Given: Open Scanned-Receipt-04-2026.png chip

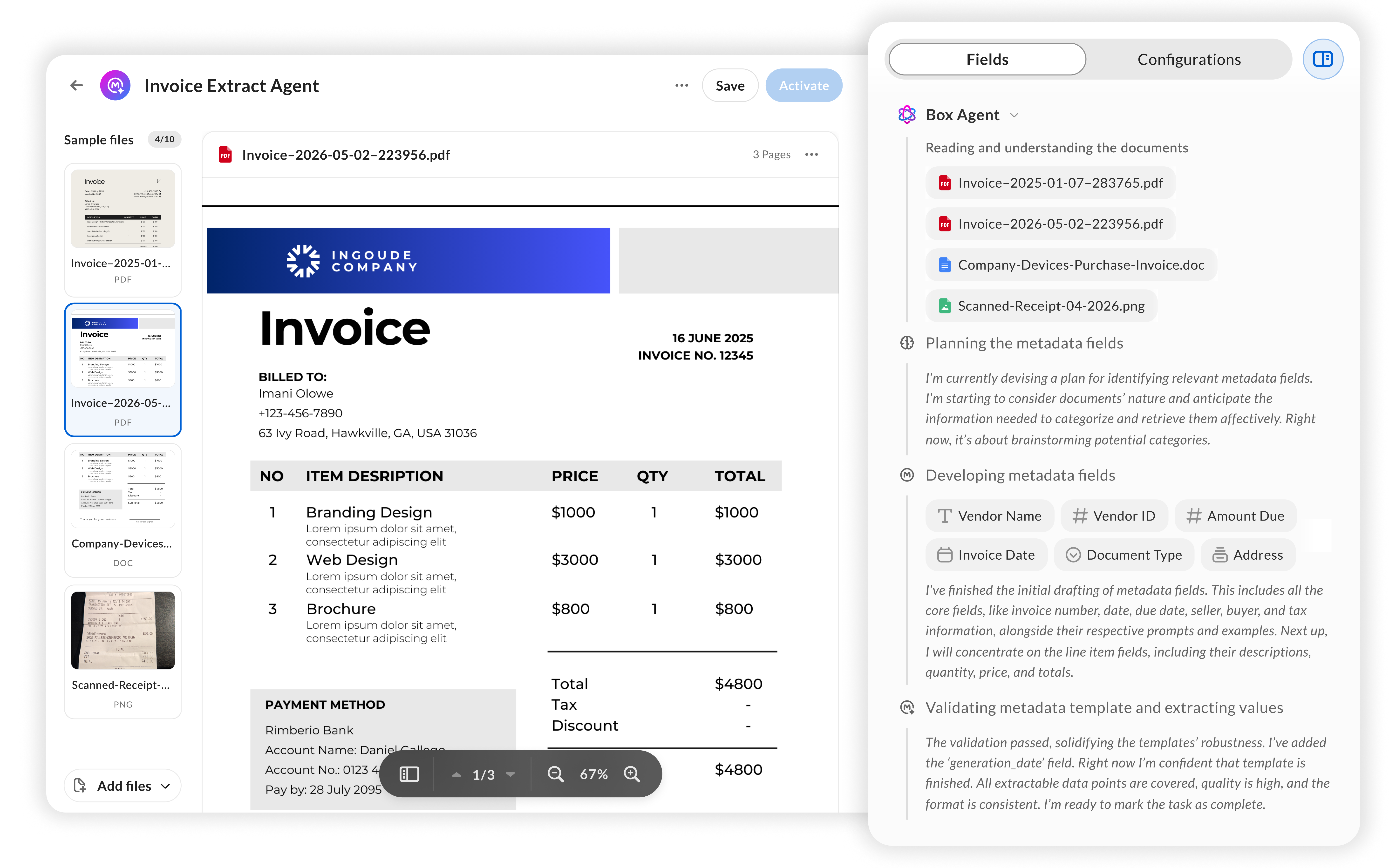Looking at the screenshot, I should tap(1041, 305).
